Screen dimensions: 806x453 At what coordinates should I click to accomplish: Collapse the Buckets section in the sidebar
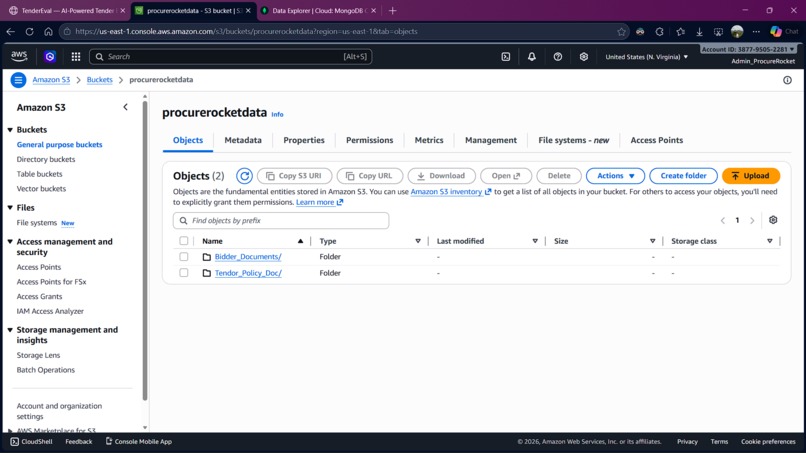pos(10,130)
